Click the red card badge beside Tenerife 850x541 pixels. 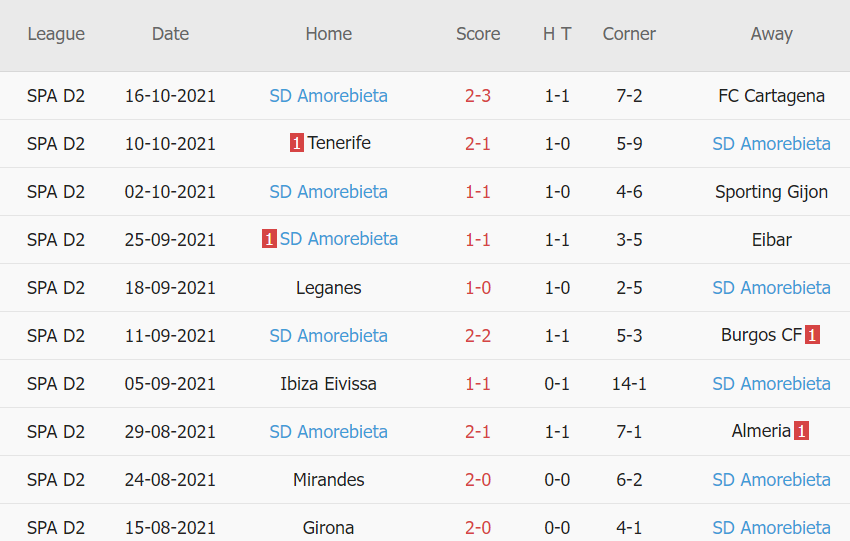click(297, 143)
